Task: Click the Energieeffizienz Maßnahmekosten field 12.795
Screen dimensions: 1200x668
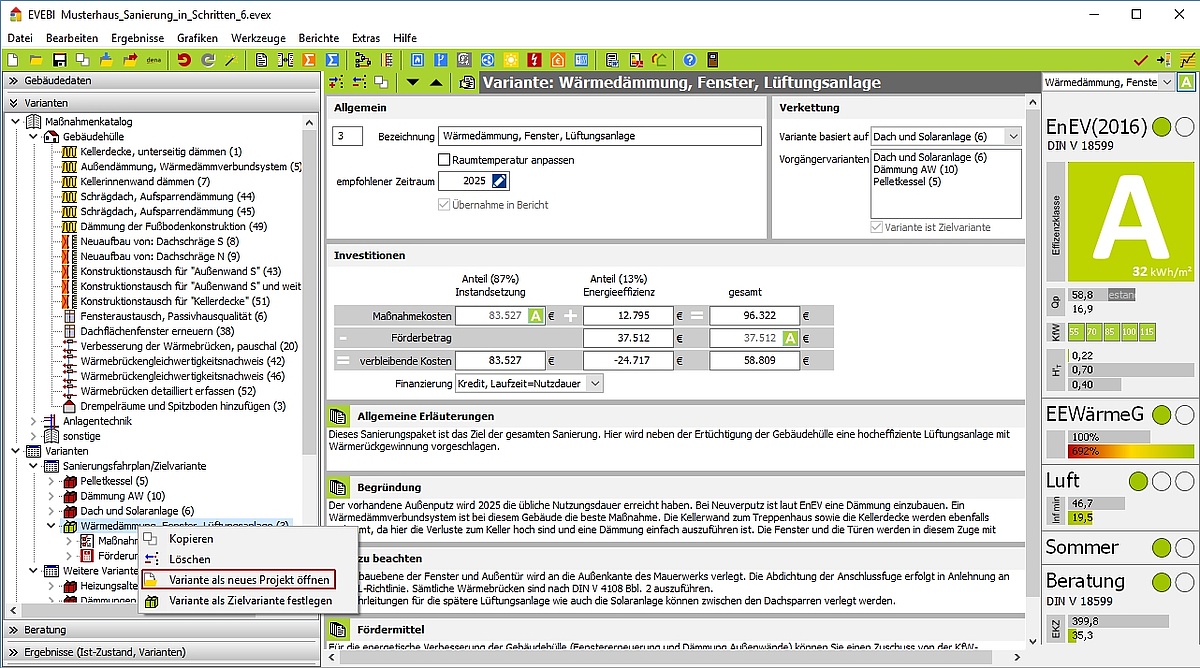Action: pos(629,316)
